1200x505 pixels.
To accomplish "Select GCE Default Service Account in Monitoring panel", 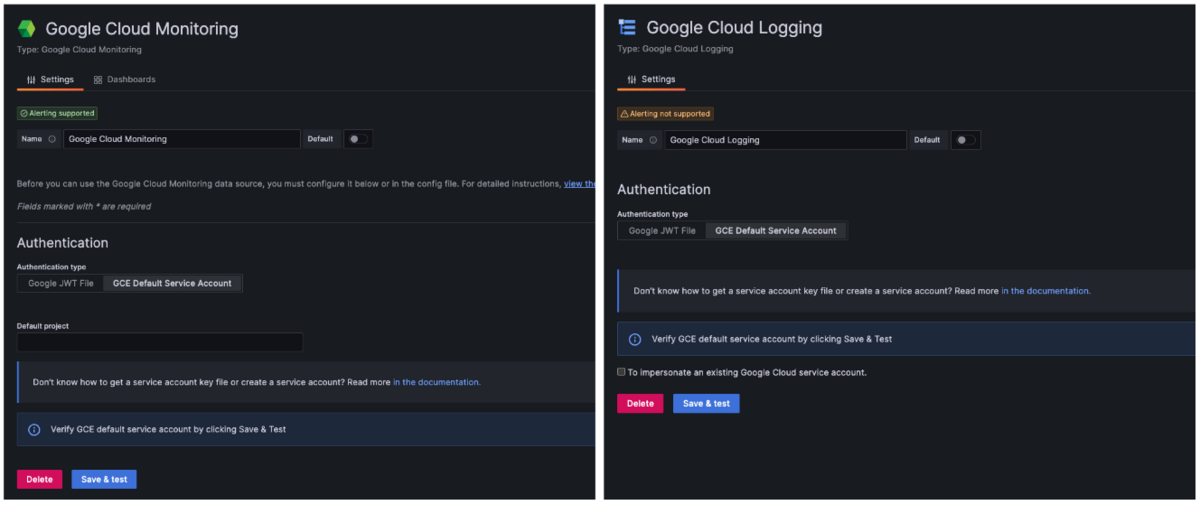I will [172, 283].
